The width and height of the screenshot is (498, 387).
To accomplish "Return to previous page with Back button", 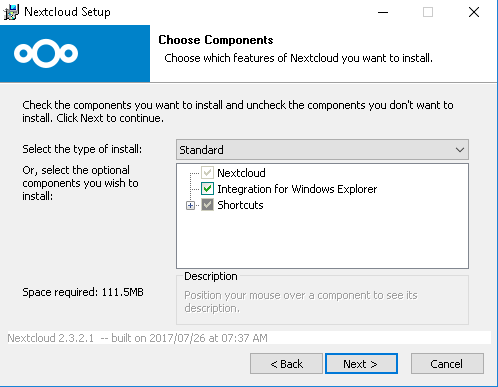I will (286, 364).
